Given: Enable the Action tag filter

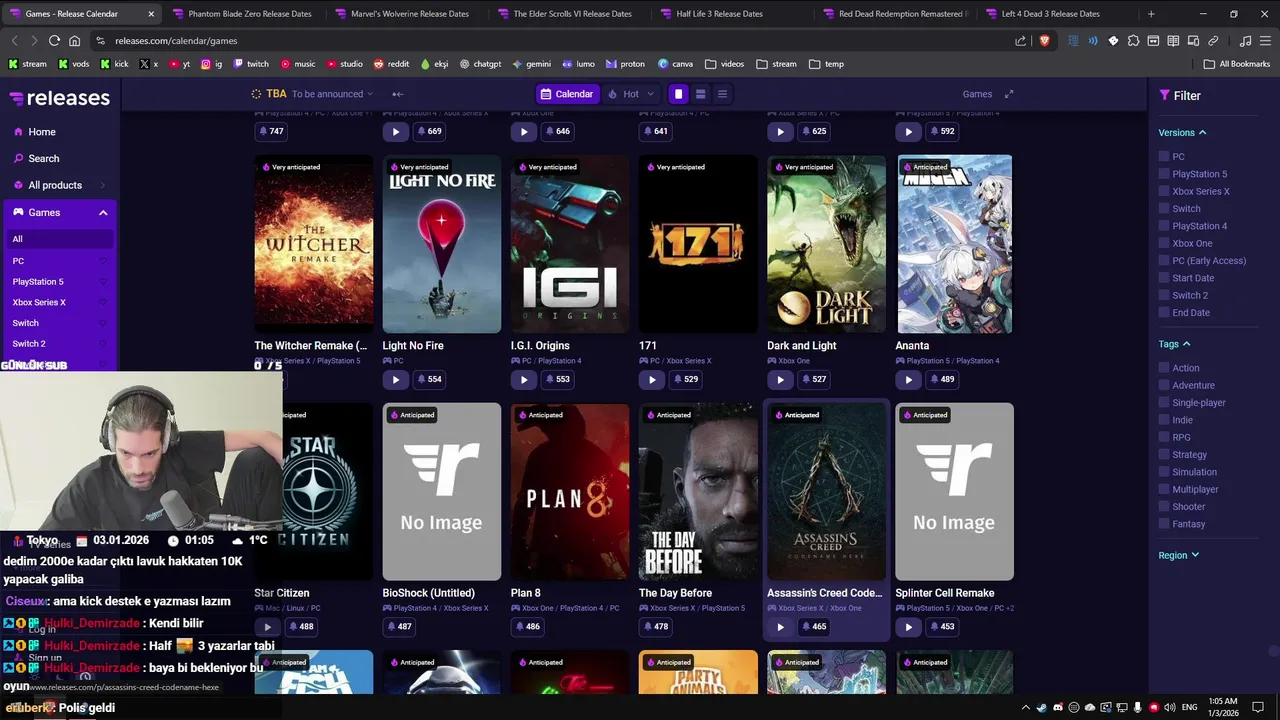Looking at the screenshot, I should [1164, 368].
